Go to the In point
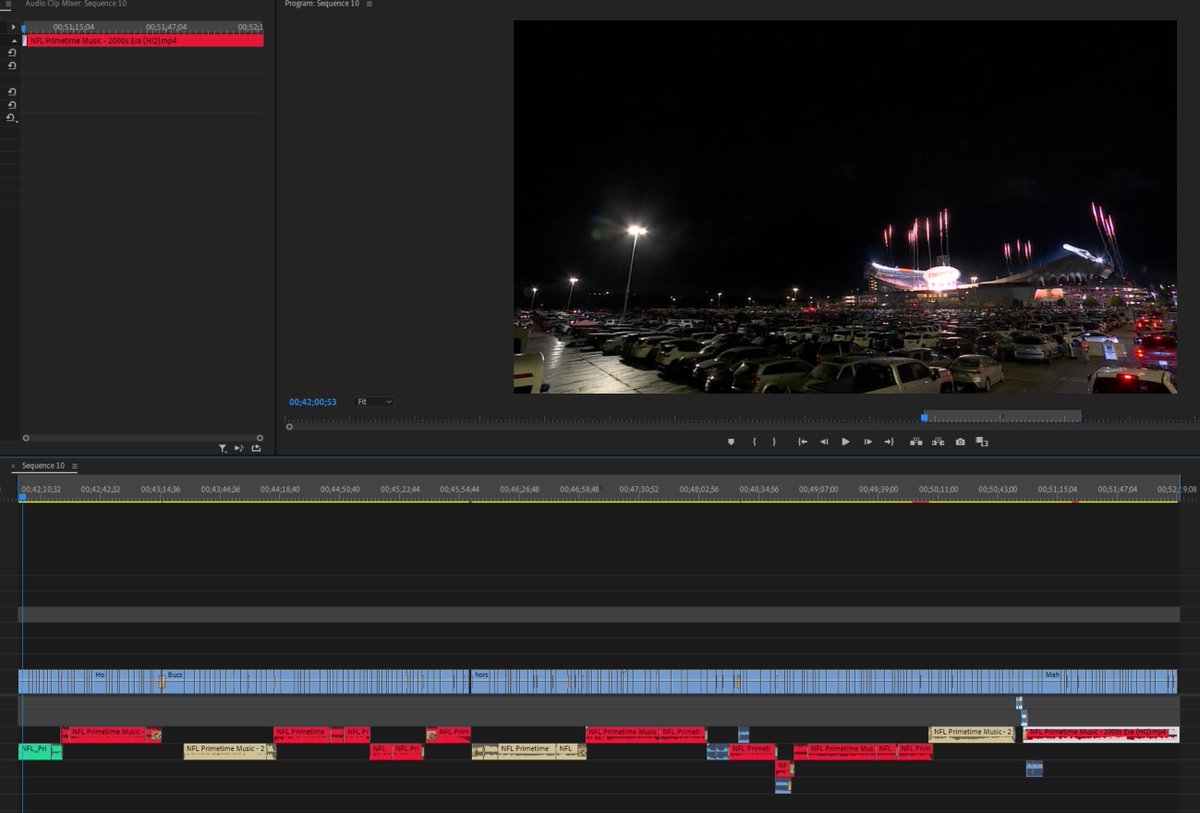 click(802, 441)
